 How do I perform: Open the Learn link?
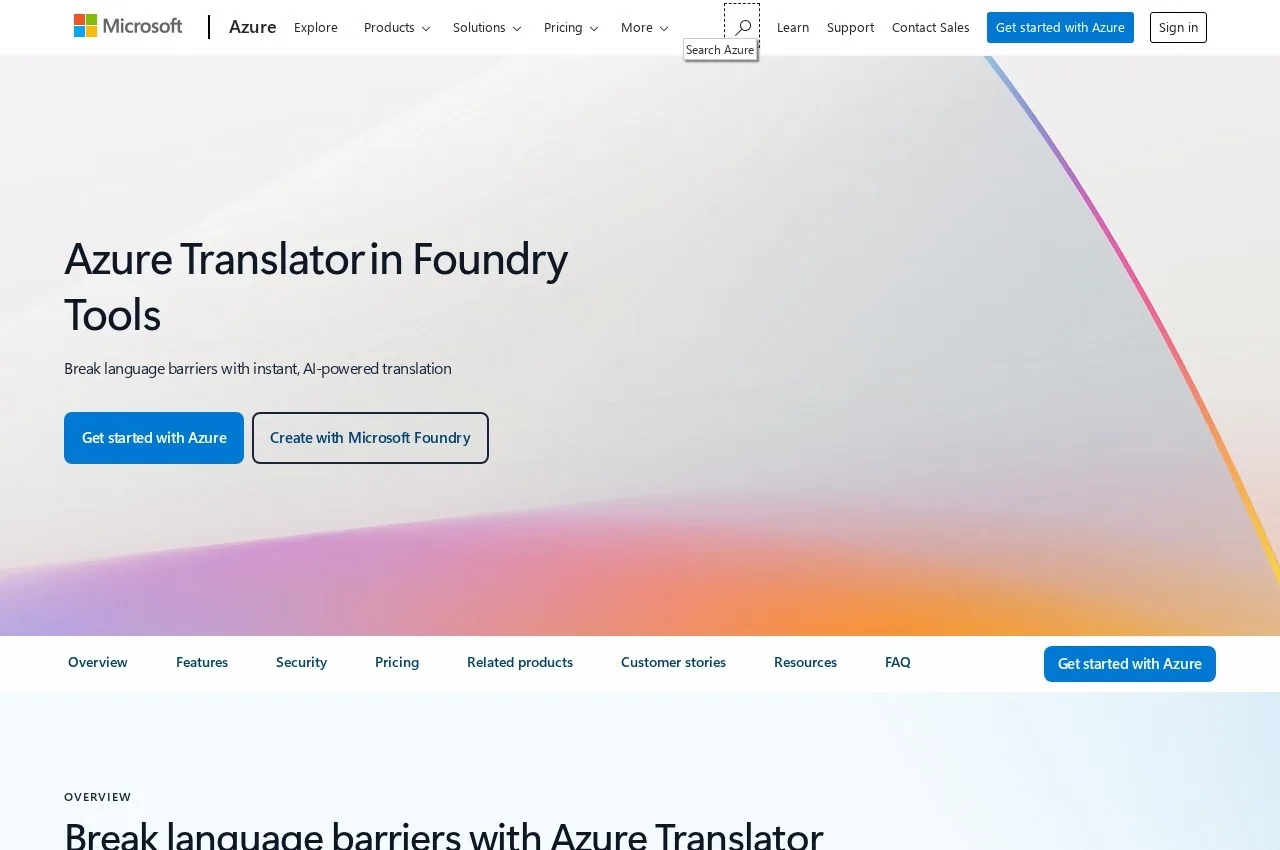click(793, 27)
